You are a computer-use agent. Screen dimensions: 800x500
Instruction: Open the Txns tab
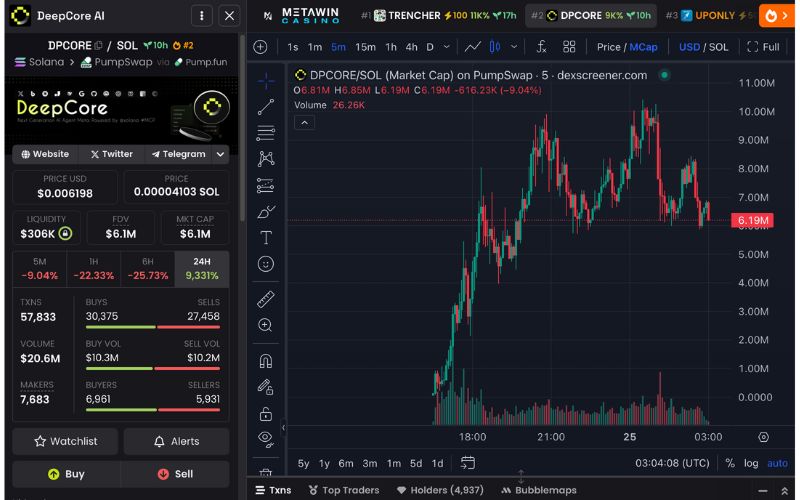pos(273,490)
